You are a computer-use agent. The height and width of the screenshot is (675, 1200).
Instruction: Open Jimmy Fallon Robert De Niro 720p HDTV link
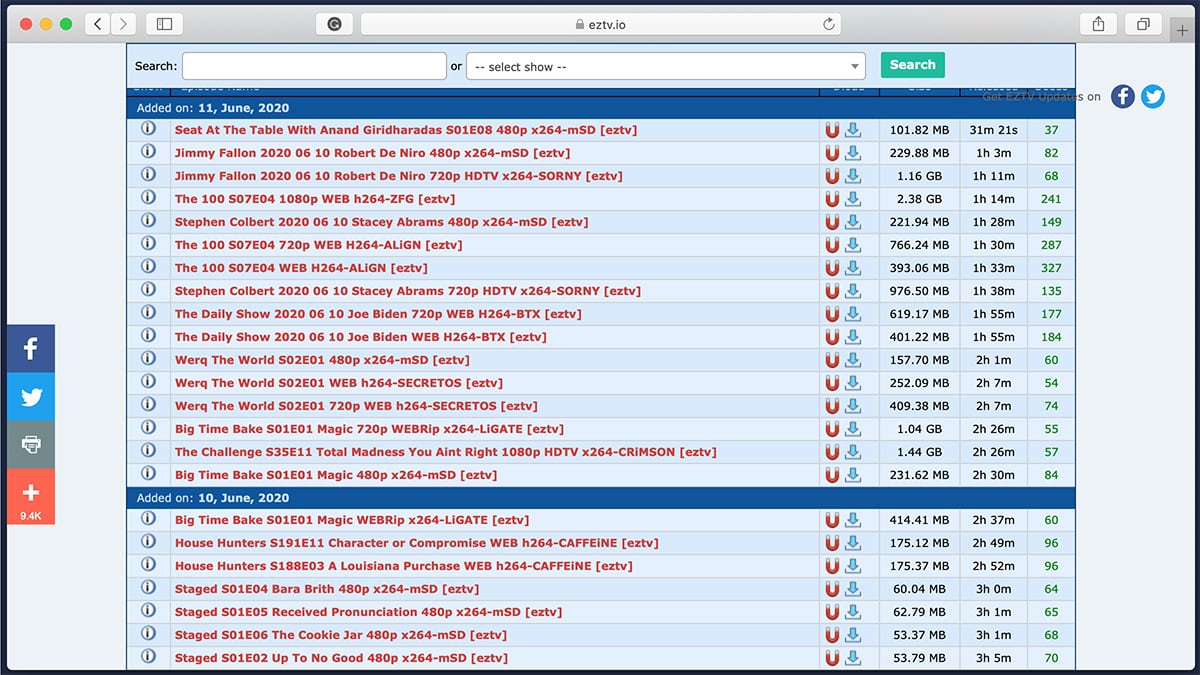398,176
